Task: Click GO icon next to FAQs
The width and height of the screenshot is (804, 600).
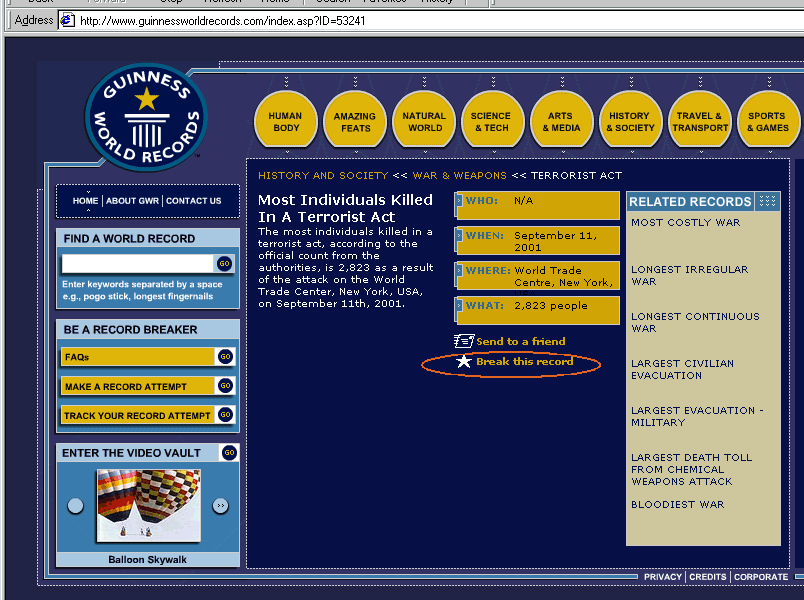Action: 225,357
